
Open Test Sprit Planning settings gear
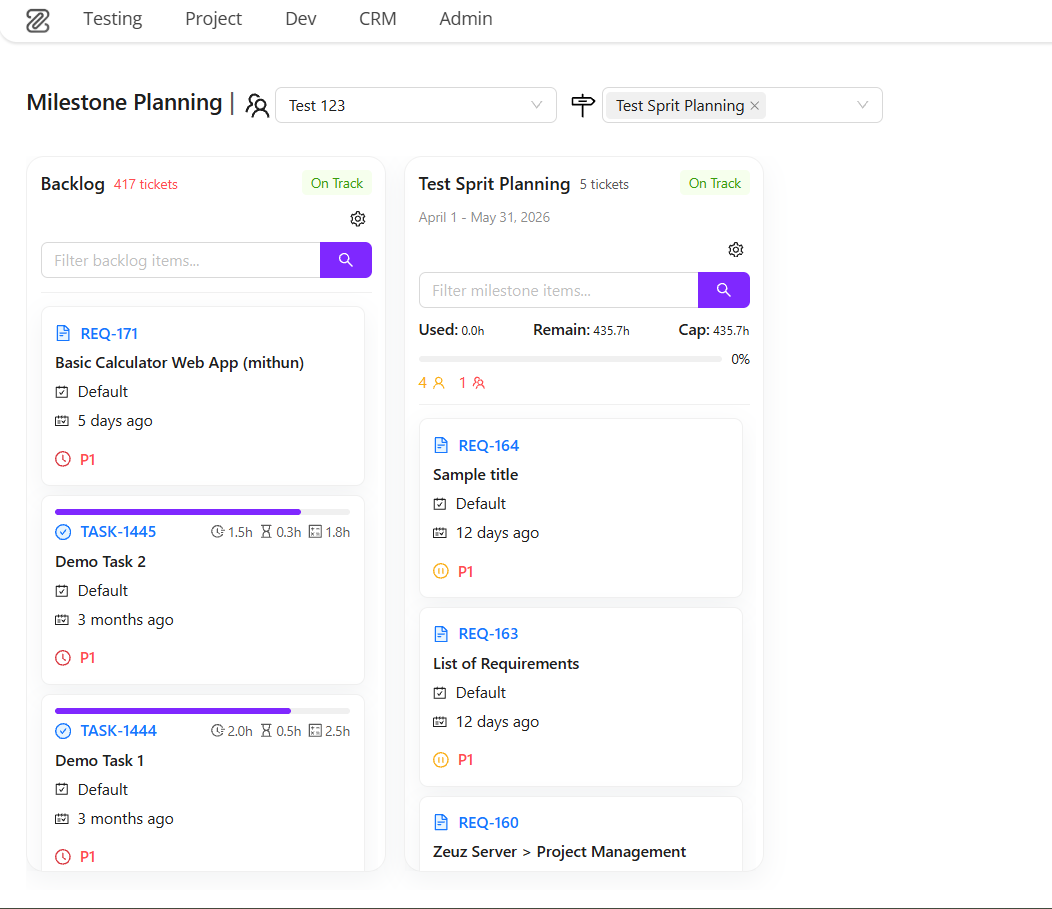[735, 250]
